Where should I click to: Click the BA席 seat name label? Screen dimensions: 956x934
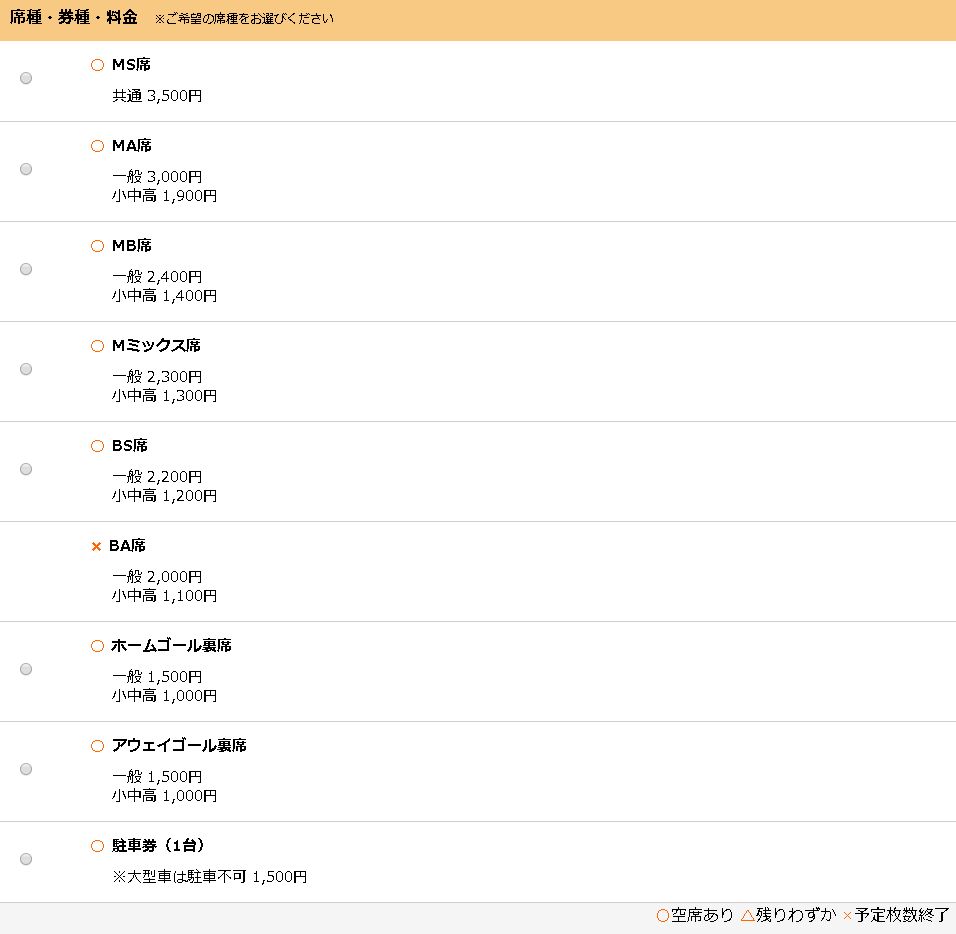[x=127, y=546]
